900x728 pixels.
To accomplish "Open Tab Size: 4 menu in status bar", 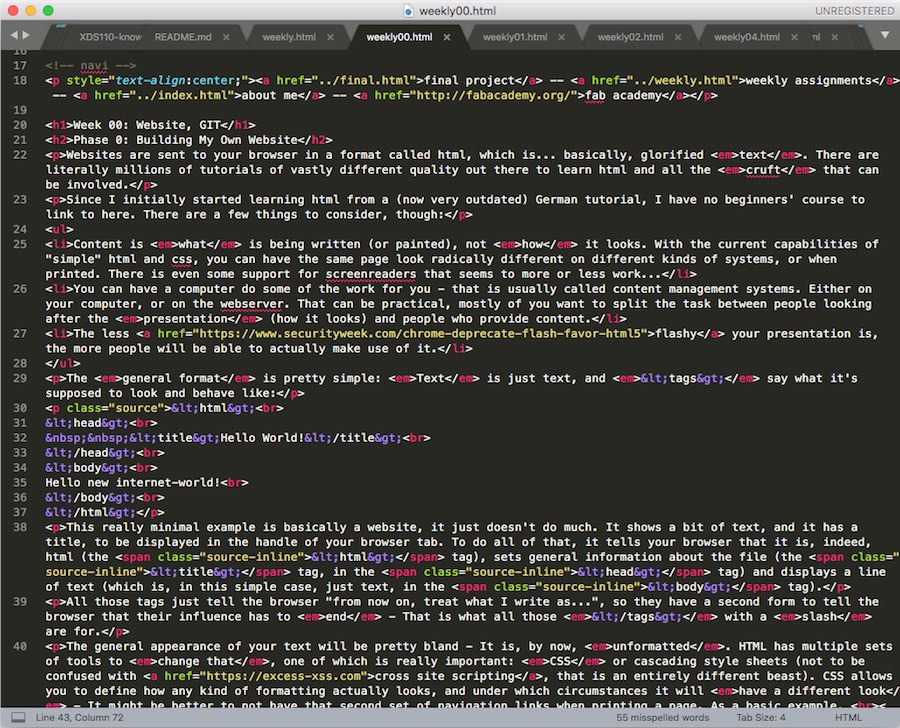I will (x=761, y=717).
